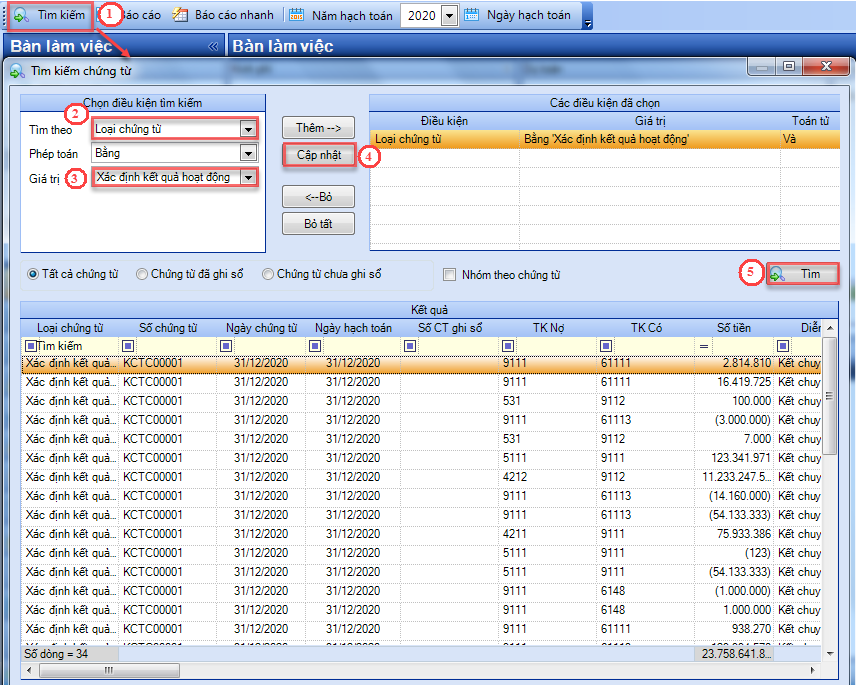Open Tìm kiếm in the top toolbar
Image resolution: width=856 pixels, height=685 pixels.
[50, 15]
